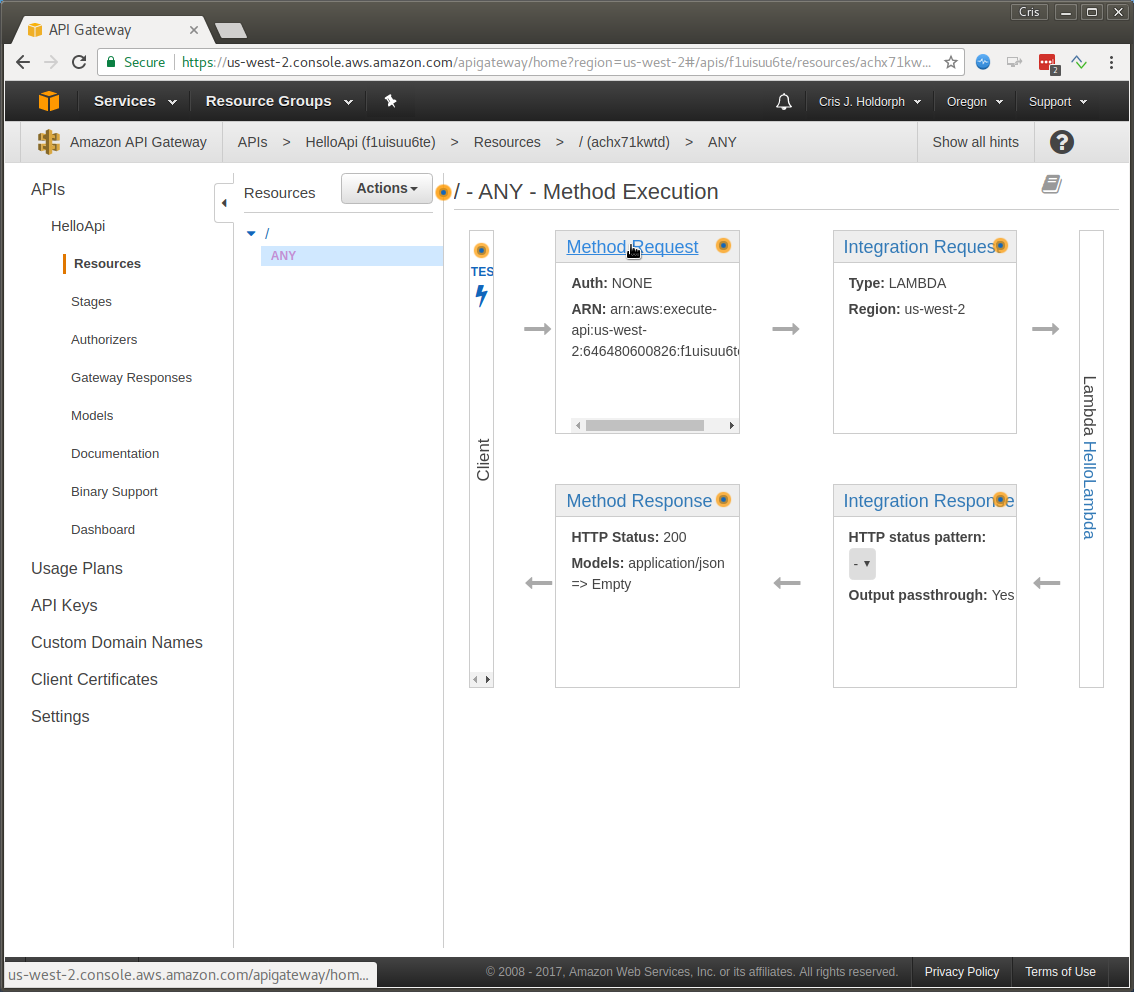Open the notifications bell icon

[x=784, y=102]
